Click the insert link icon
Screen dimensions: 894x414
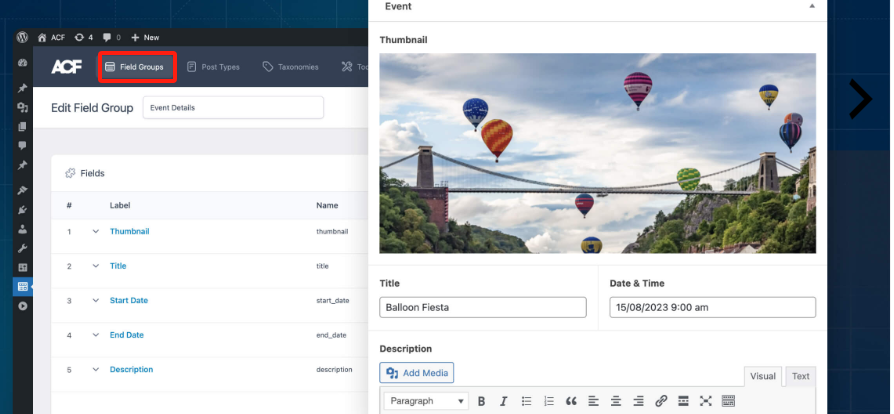661,401
